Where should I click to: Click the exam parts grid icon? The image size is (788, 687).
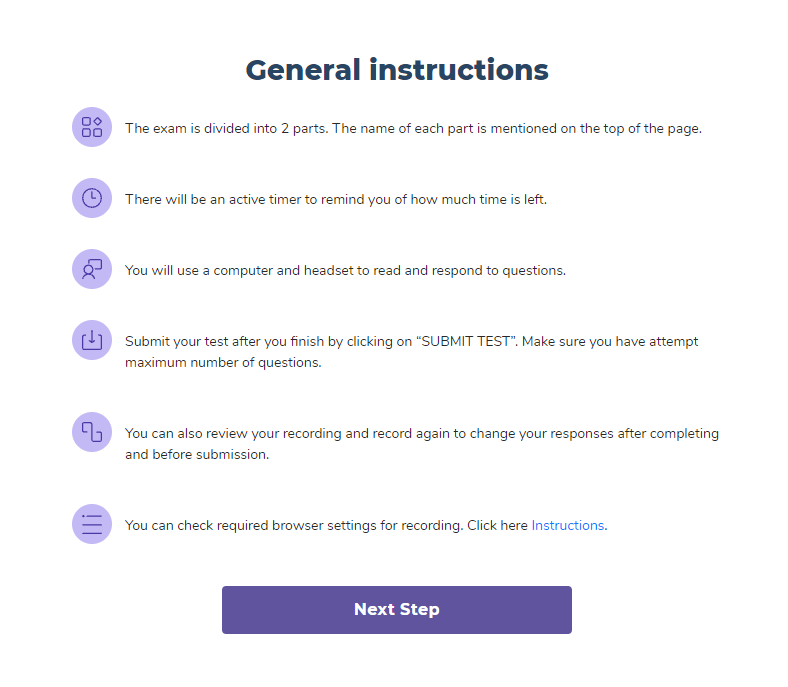[x=92, y=127]
